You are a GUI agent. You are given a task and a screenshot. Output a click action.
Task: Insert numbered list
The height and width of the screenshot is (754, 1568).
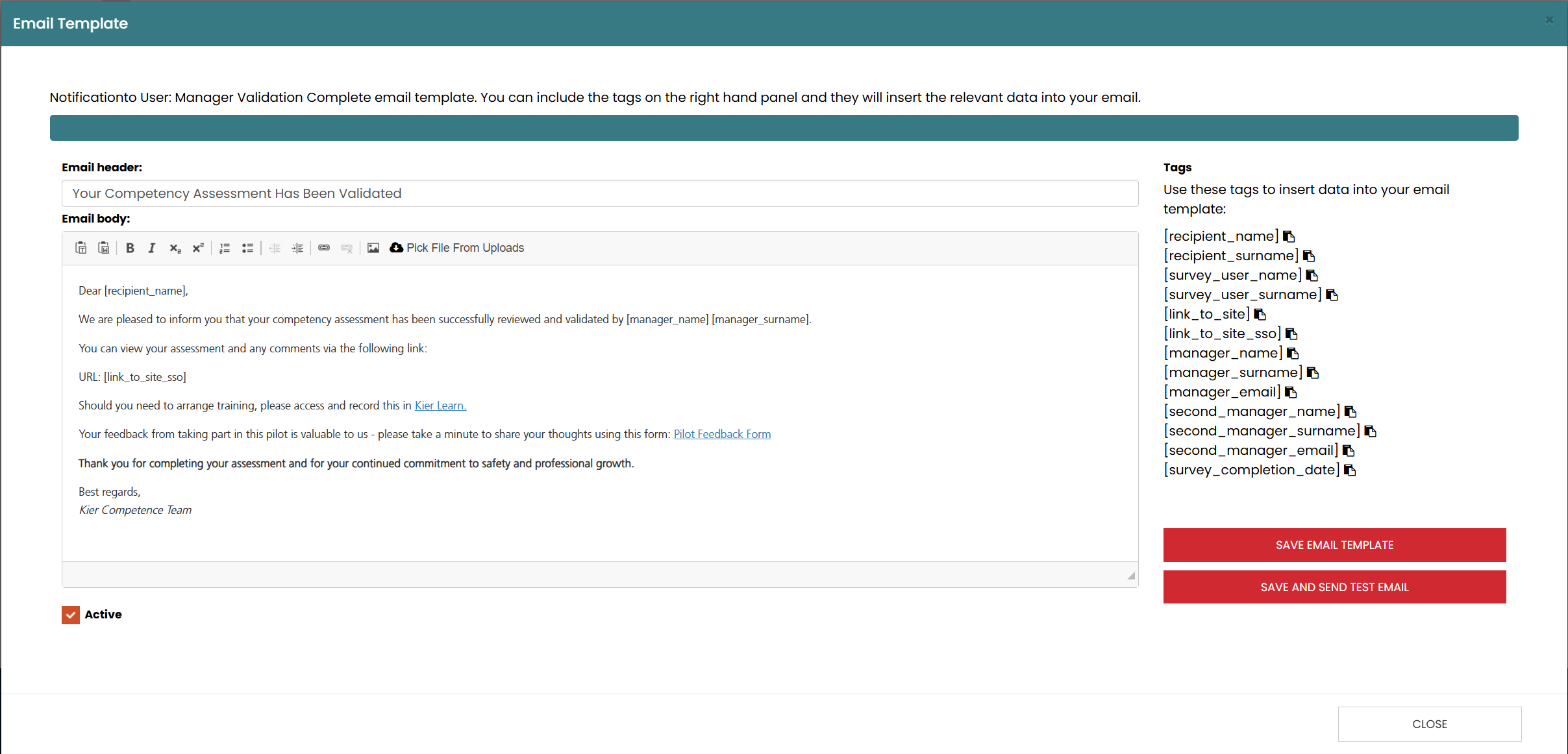coord(225,248)
